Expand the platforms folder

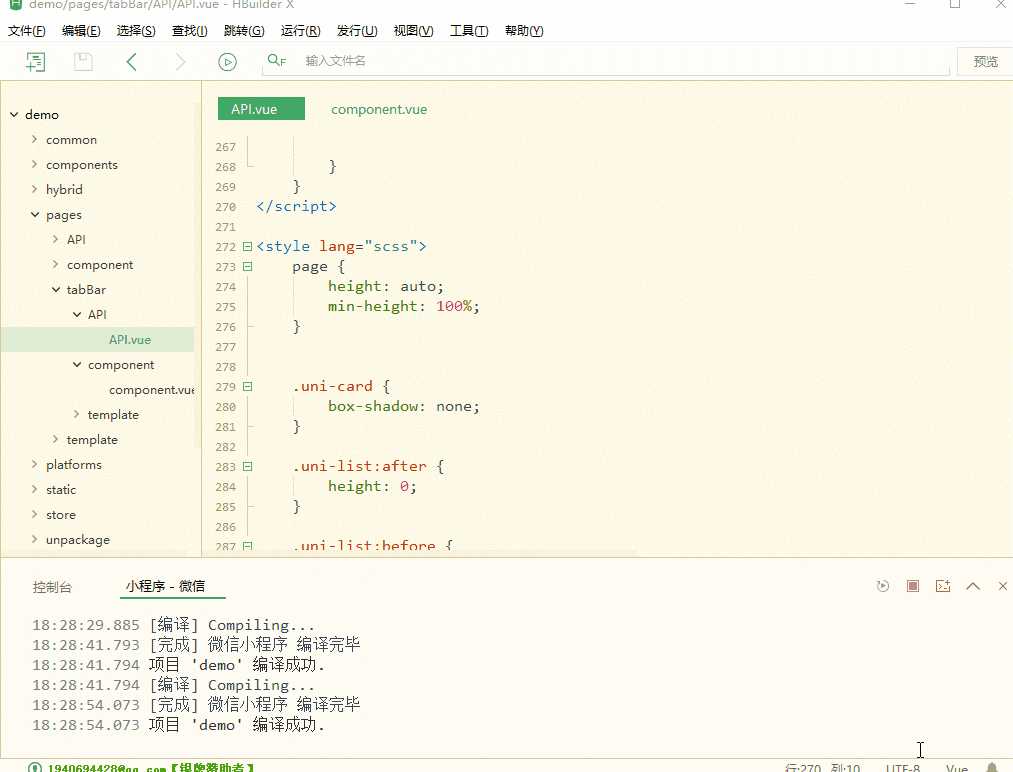pyautogui.click(x=35, y=464)
